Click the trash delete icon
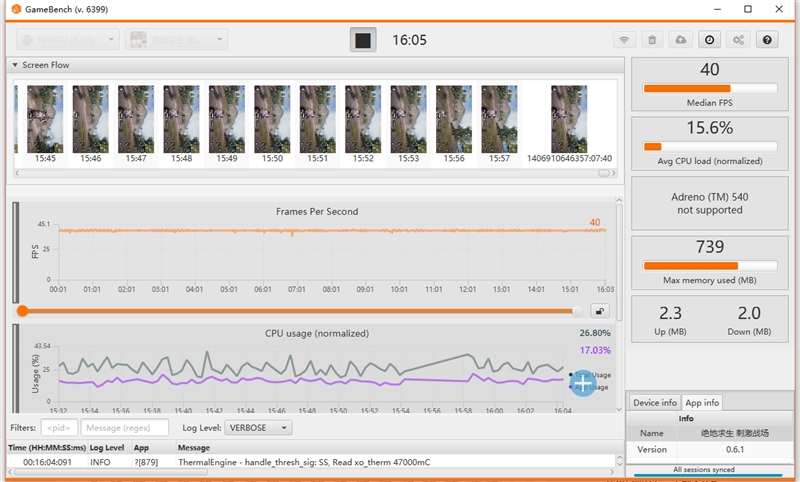The height and width of the screenshot is (482, 800). 652,40
